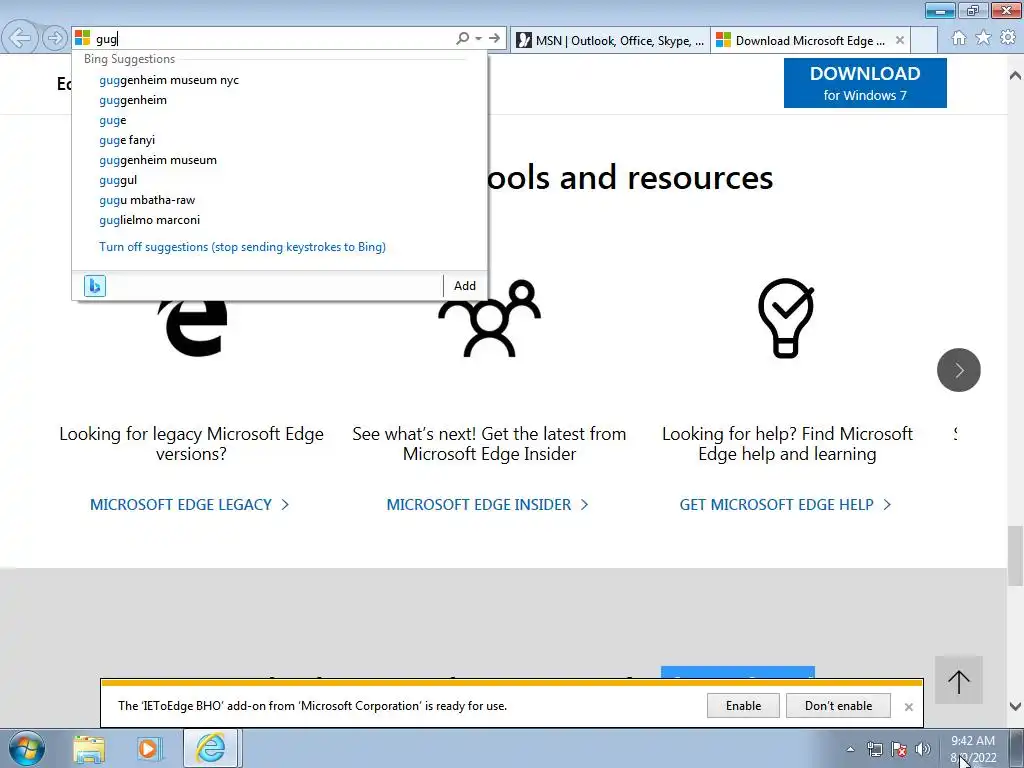This screenshot has width=1024, height=768.
Task: Go back with the Back arrow button
Action: [20, 38]
